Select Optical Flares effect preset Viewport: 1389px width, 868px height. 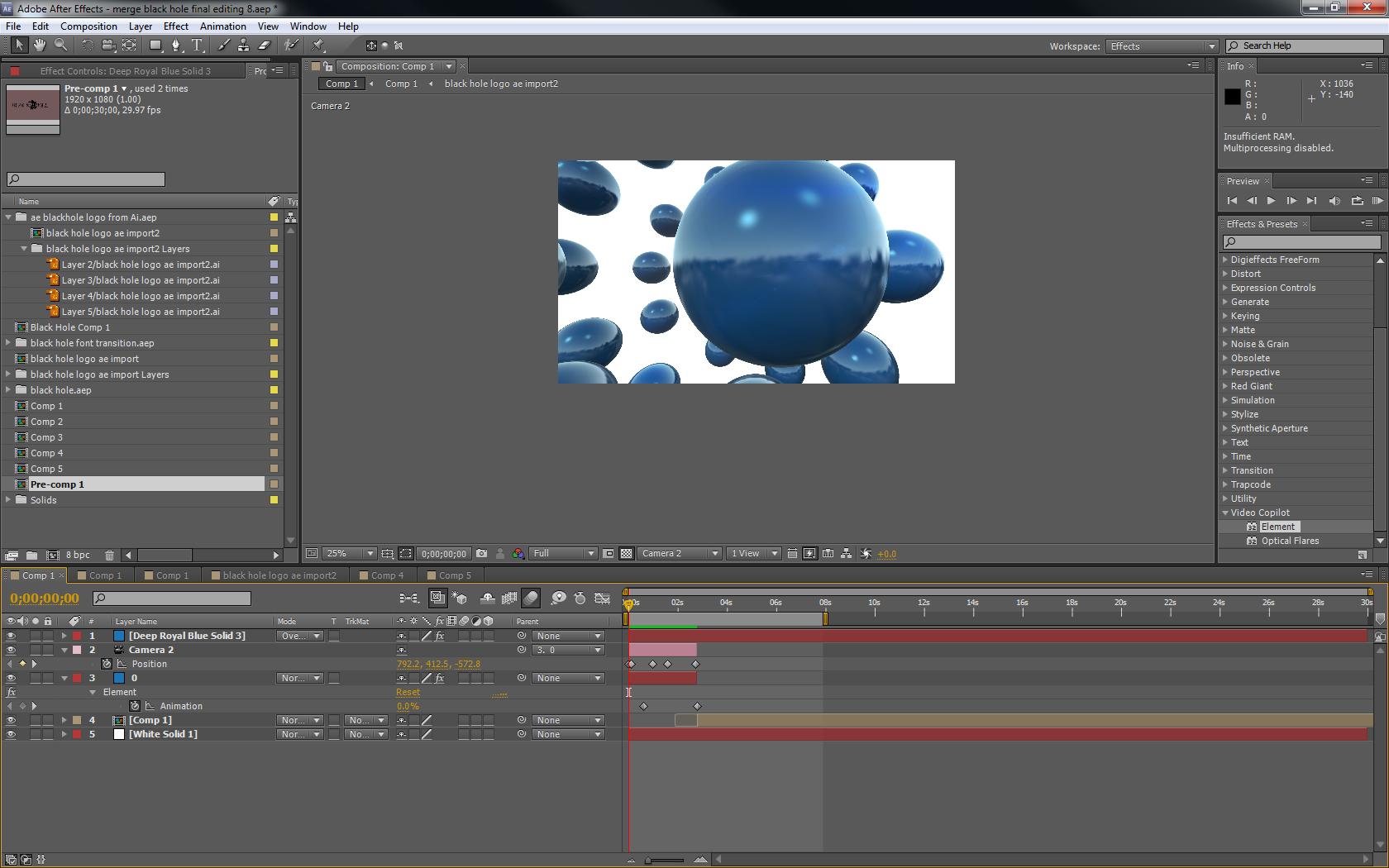coord(1290,541)
